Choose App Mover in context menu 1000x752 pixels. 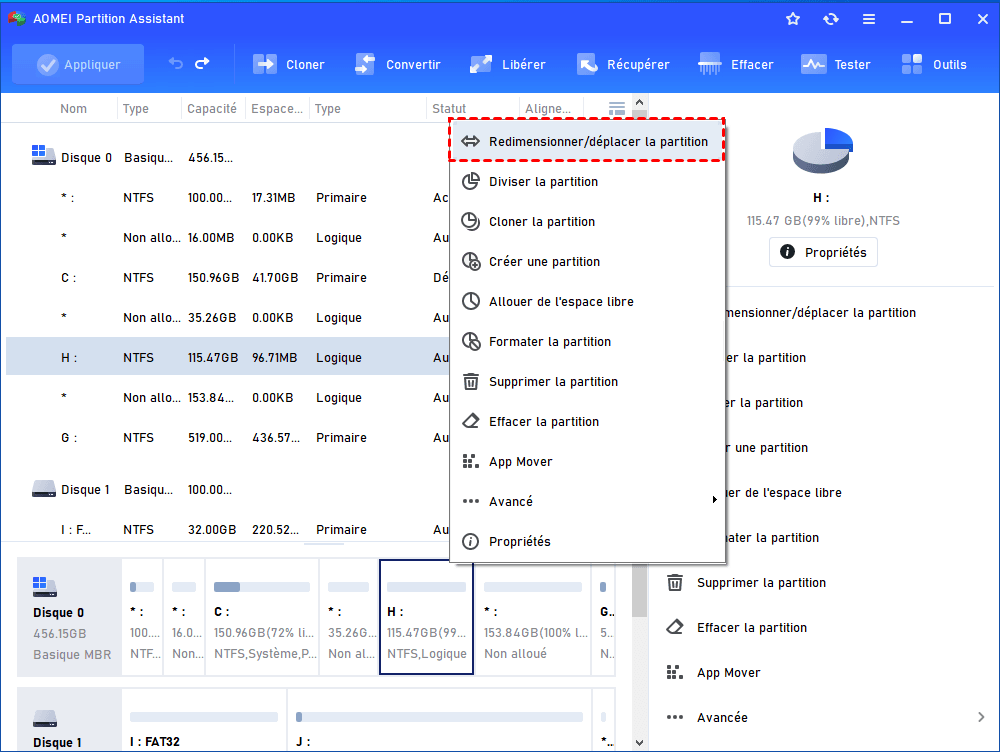point(587,462)
